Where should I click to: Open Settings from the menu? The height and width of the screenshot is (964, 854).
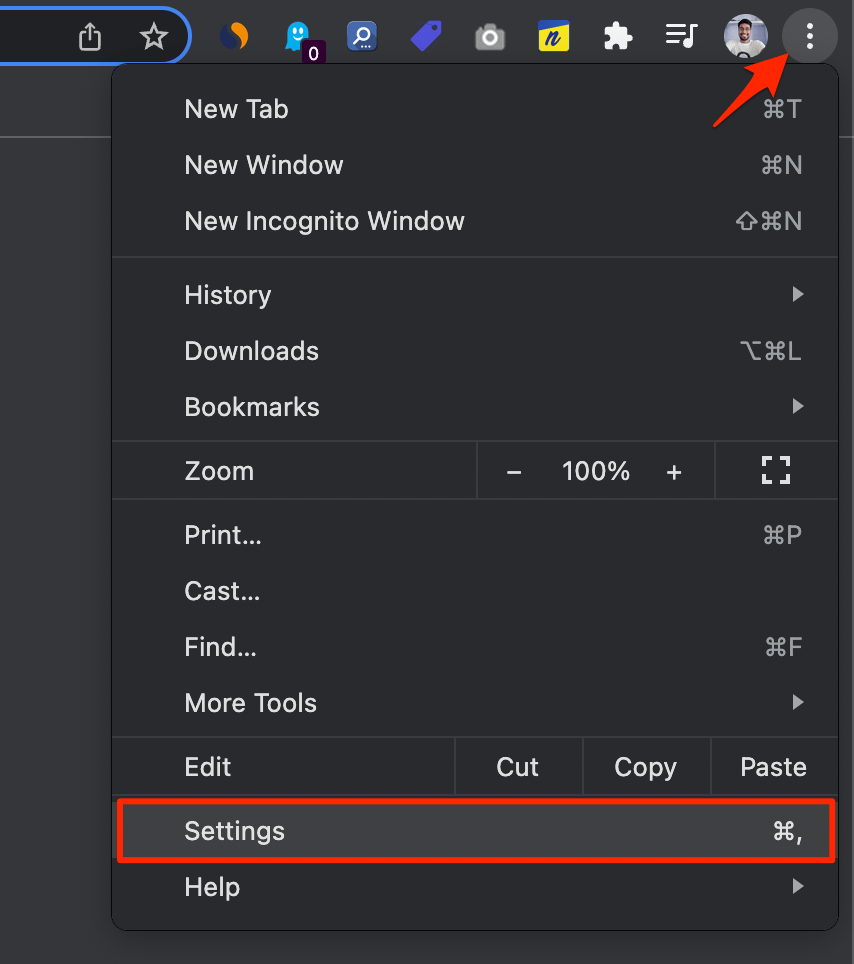tap(234, 831)
